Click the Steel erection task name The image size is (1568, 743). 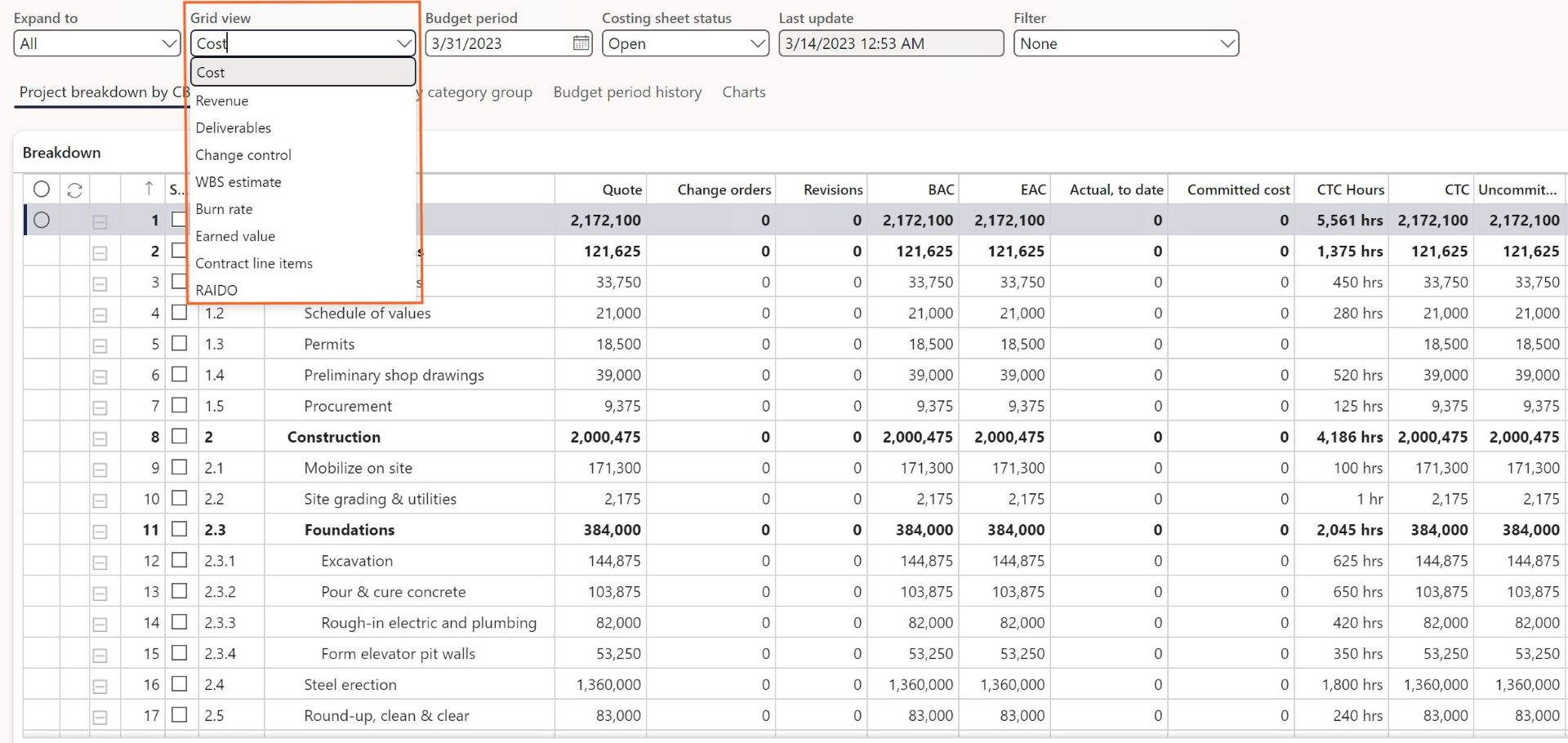click(x=350, y=684)
